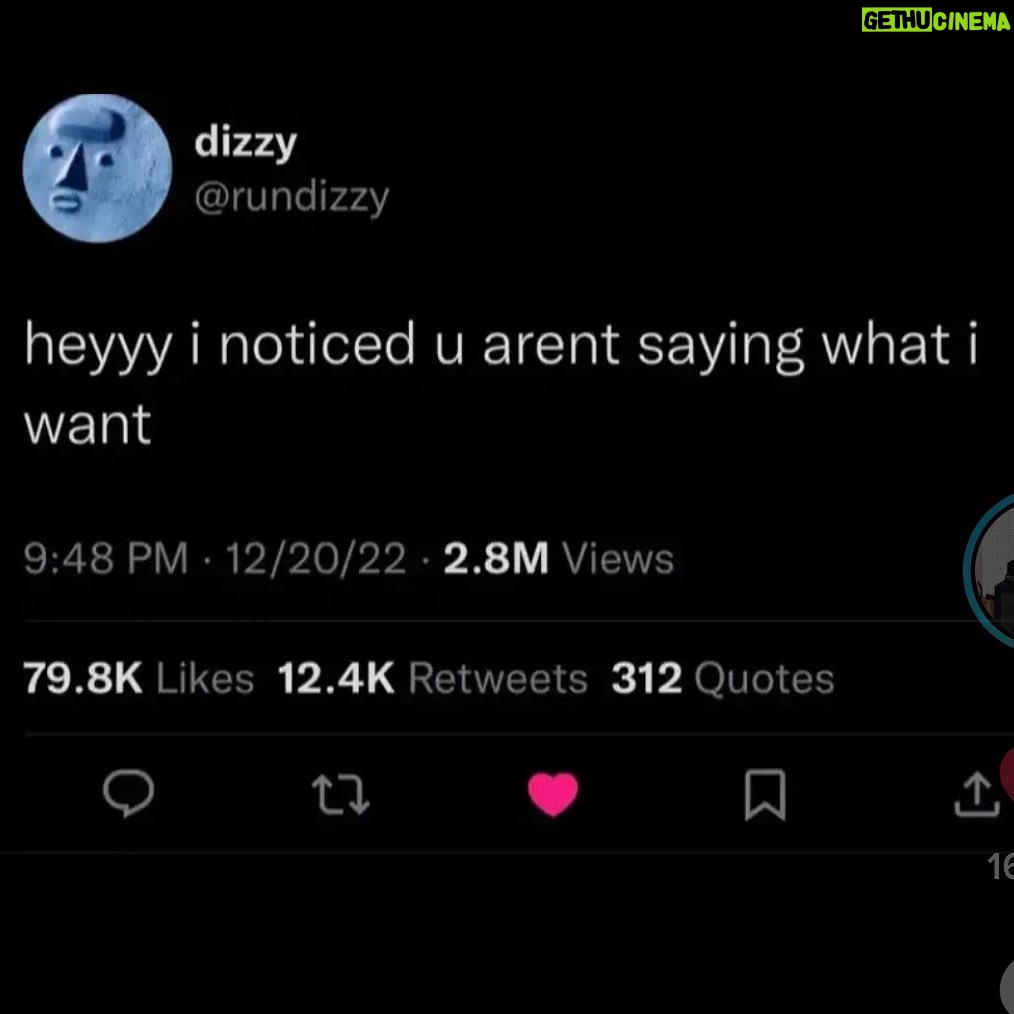View the 79.8K Likes list
1014x1014 pixels.
coord(139,678)
